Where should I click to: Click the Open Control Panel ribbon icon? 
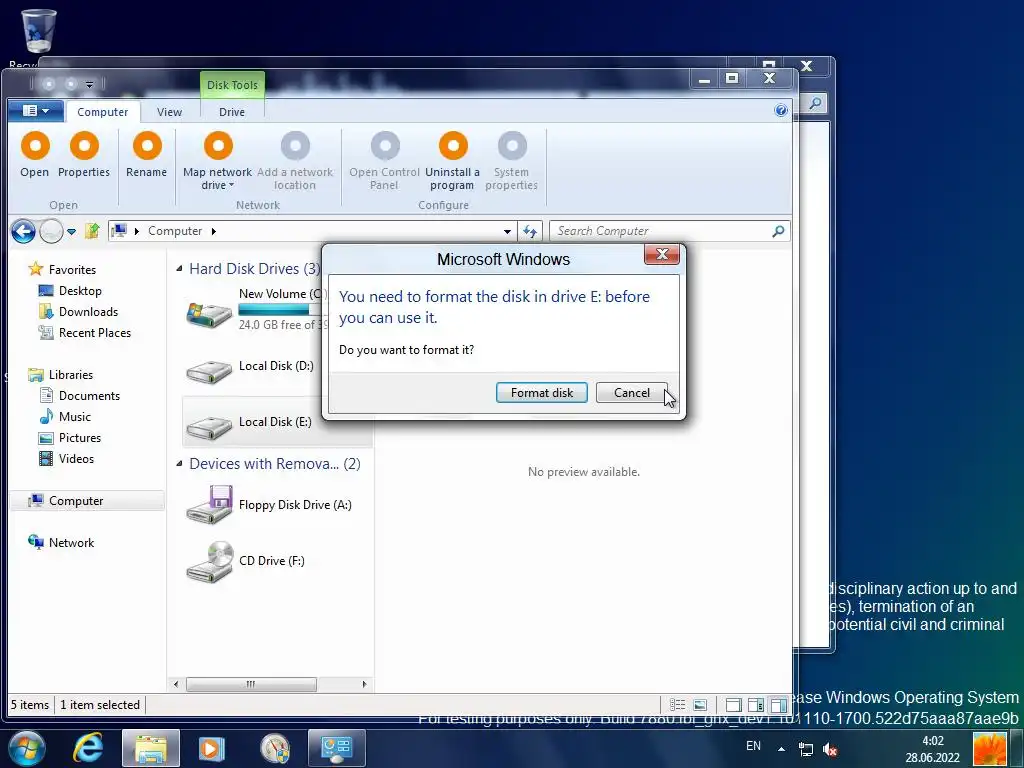click(x=385, y=146)
